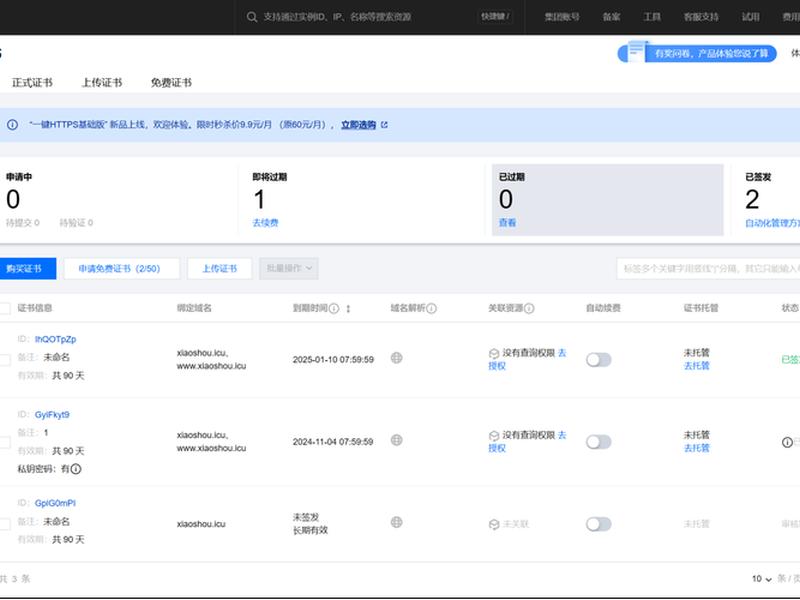
Task: Check the select-all checkbox in table header
Action: pyautogui.click(x=5, y=308)
